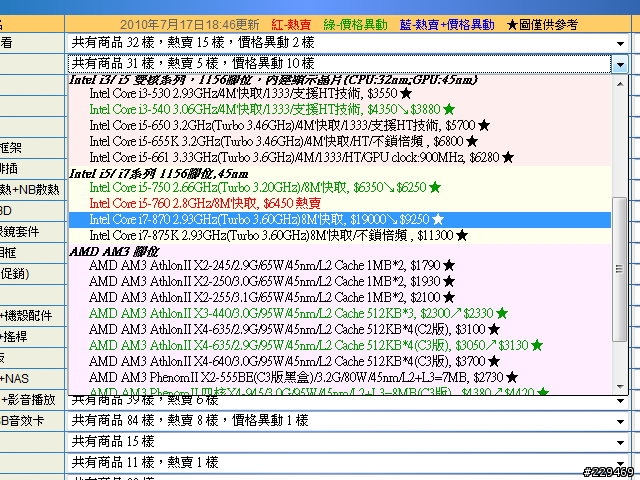Select Intel Core i7-875K $11300 item

tap(340, 236)
